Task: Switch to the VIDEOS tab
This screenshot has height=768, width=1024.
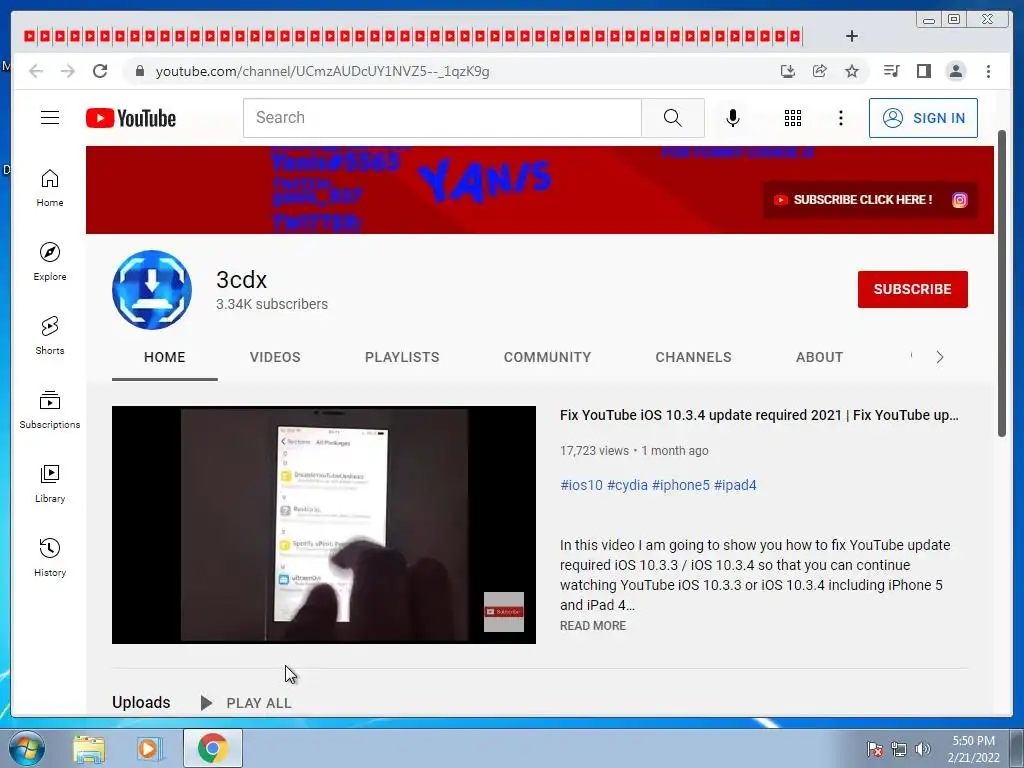Action: click(275, 357)
